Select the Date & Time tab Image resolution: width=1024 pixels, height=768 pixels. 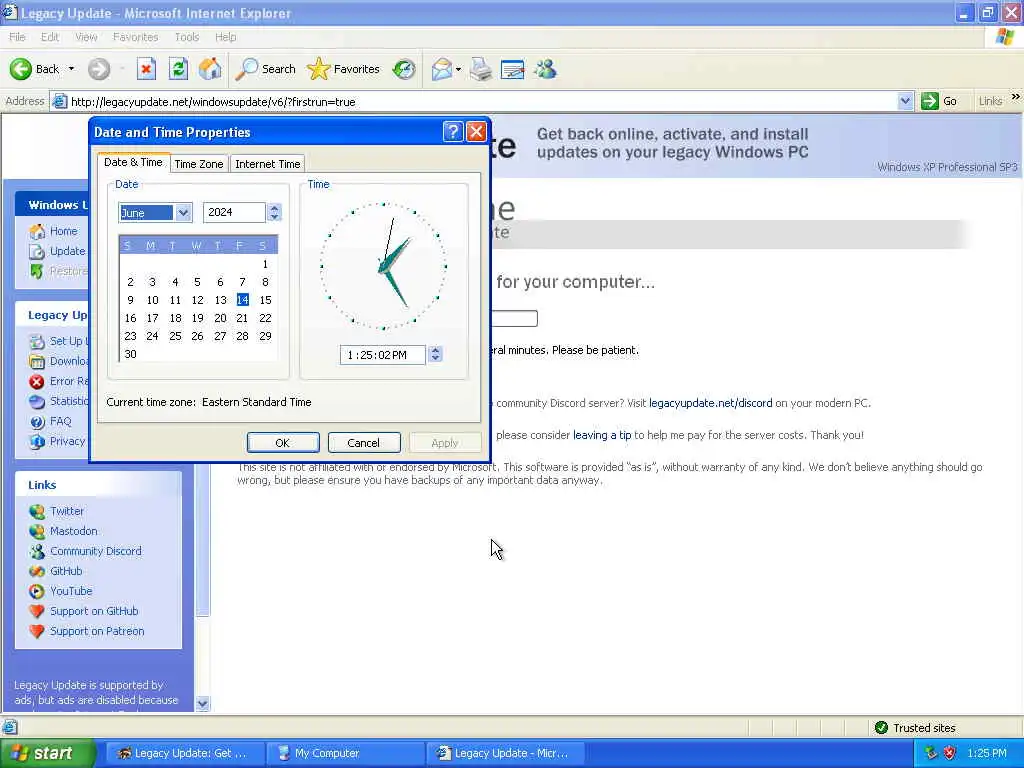coord(133,162)
